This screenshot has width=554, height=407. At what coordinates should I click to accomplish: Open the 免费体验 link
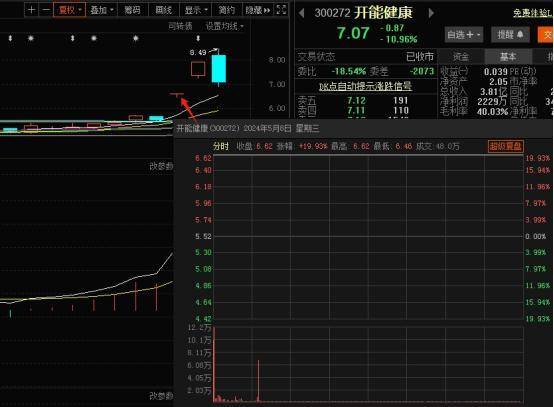tap(532, 13)
